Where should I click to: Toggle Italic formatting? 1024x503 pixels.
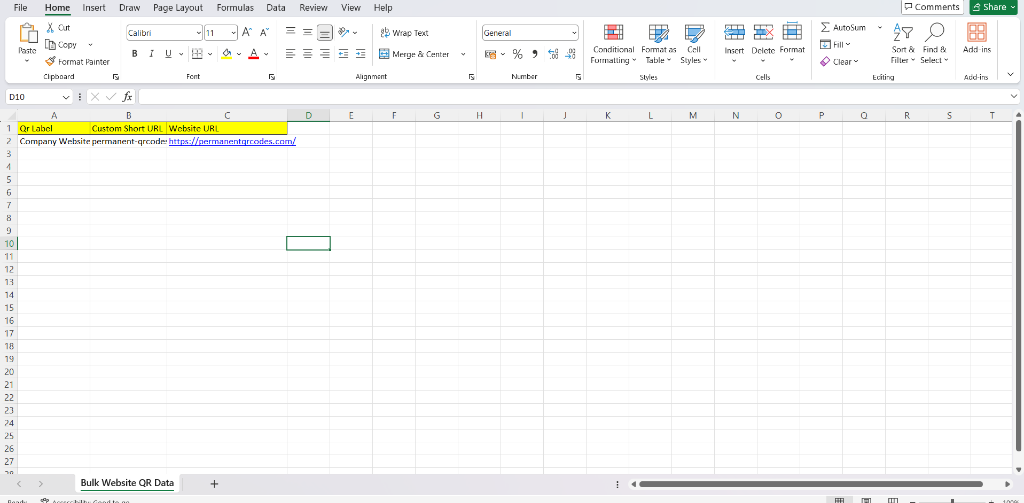click(152, 54)
